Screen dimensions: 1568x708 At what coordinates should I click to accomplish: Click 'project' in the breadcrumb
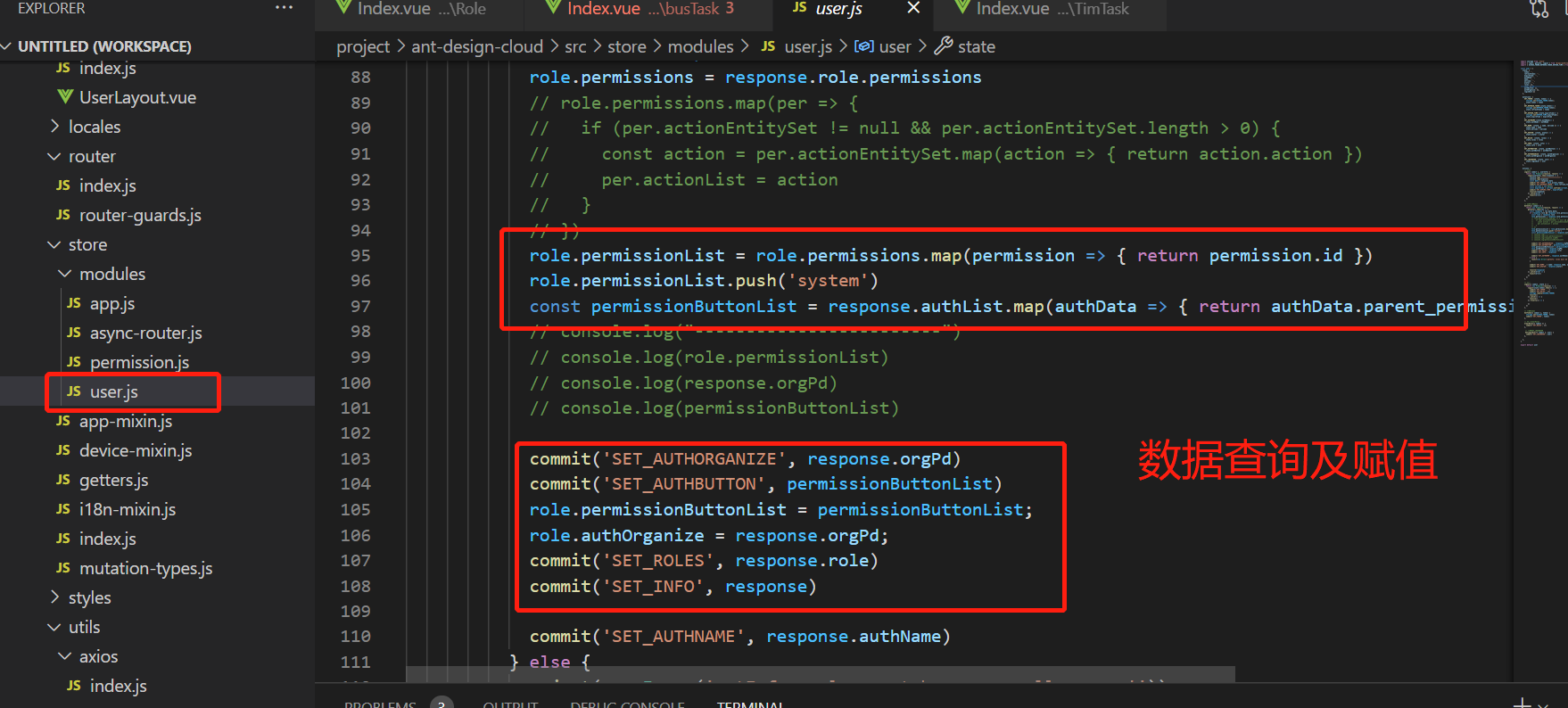pyautogui.click(x=363, y=46)
